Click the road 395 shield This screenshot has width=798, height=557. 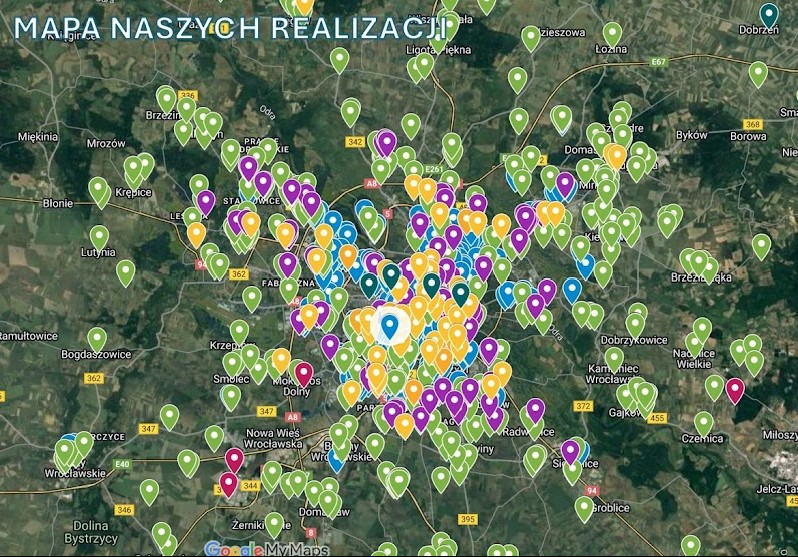(467, 519)
